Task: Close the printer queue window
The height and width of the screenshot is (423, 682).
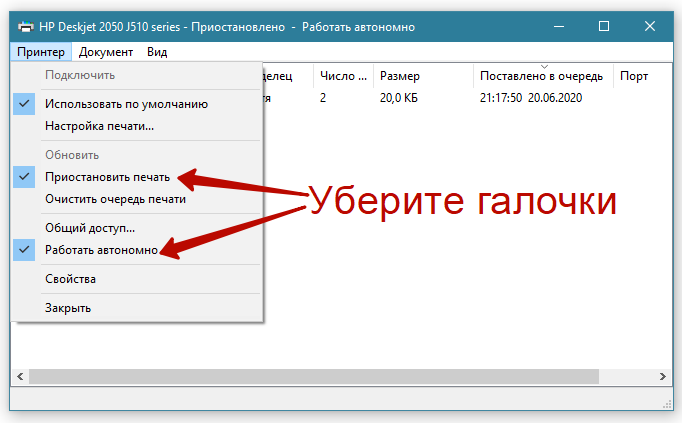Action: [650, 27]
